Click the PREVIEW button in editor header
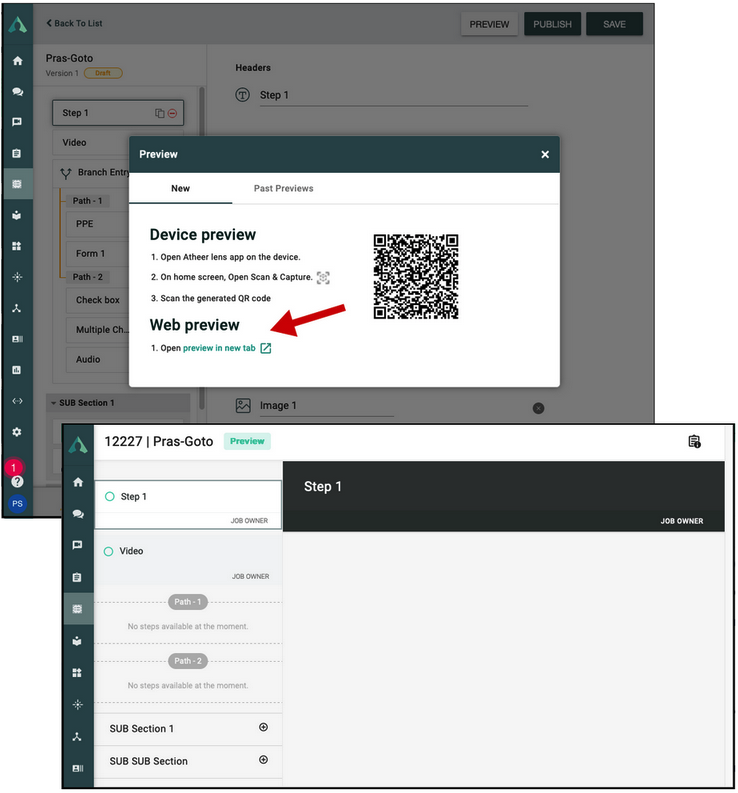This screenshot has height=793, width=738. click(x=489, y=24)
